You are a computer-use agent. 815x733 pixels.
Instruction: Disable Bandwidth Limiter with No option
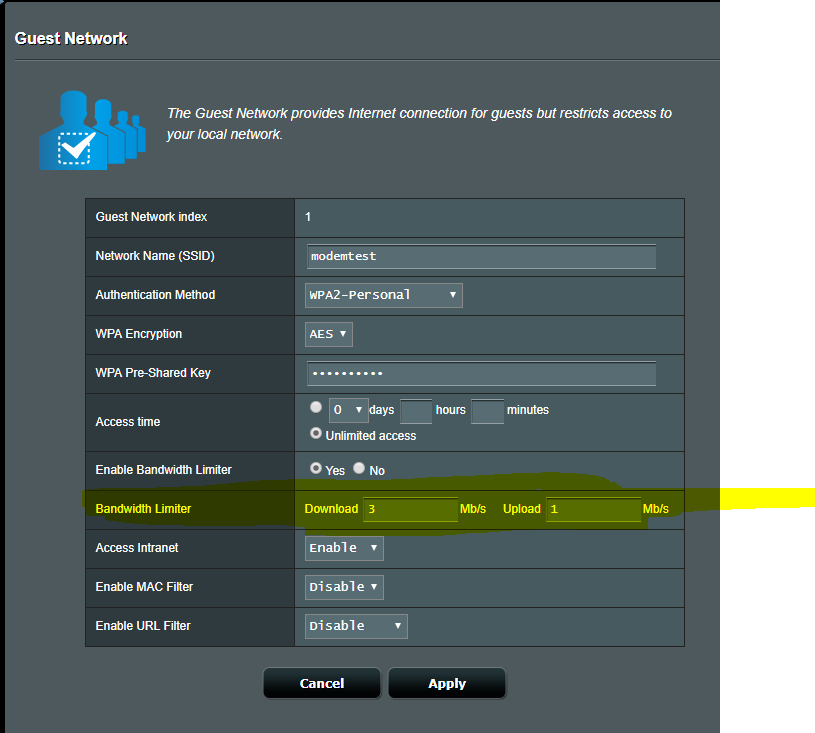click(x=359, y=468)
